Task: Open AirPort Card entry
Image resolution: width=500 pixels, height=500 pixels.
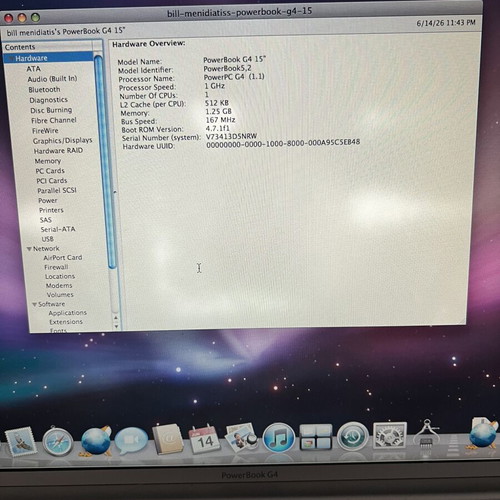Action: coord(63,258)
